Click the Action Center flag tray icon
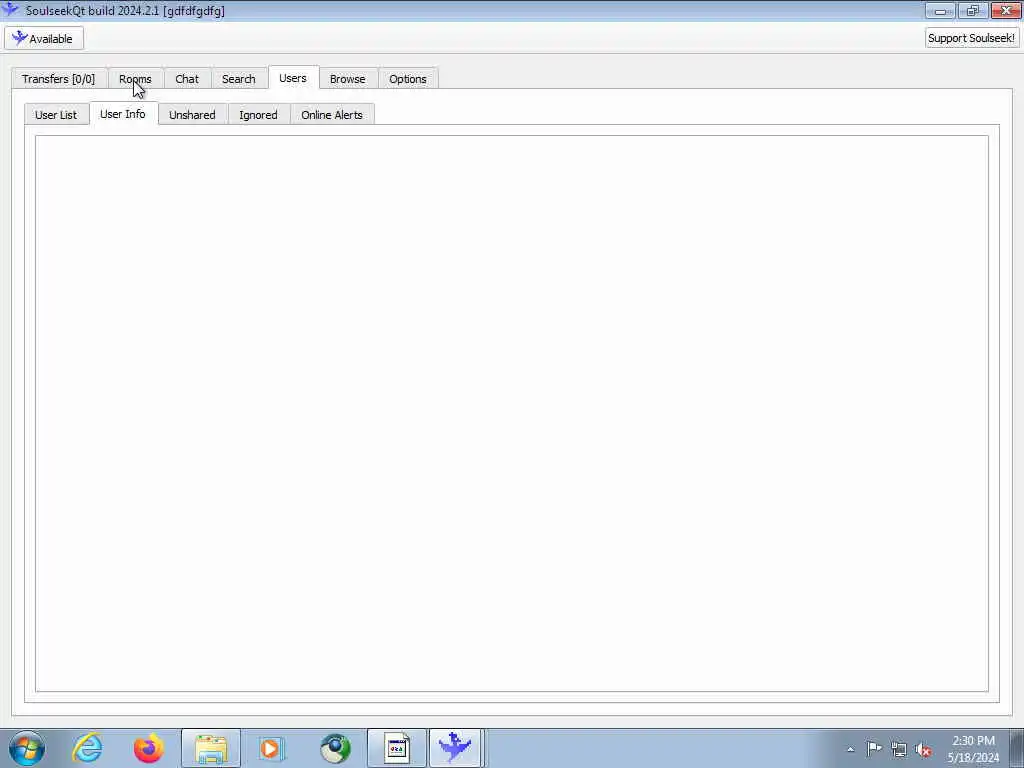This screenshot has height=768, width=1024. [874, 749]
